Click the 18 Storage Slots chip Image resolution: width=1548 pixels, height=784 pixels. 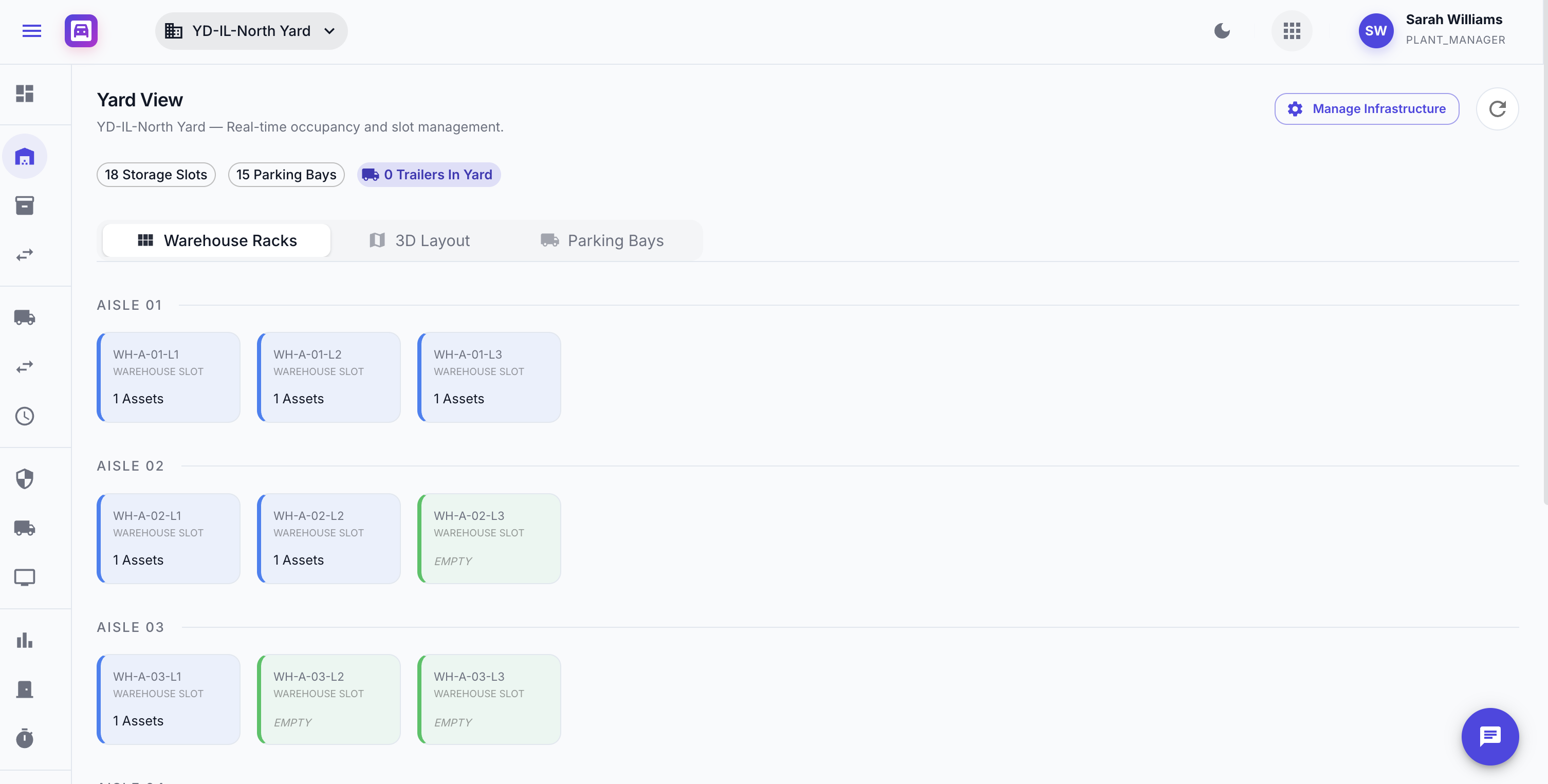(156, 175)
